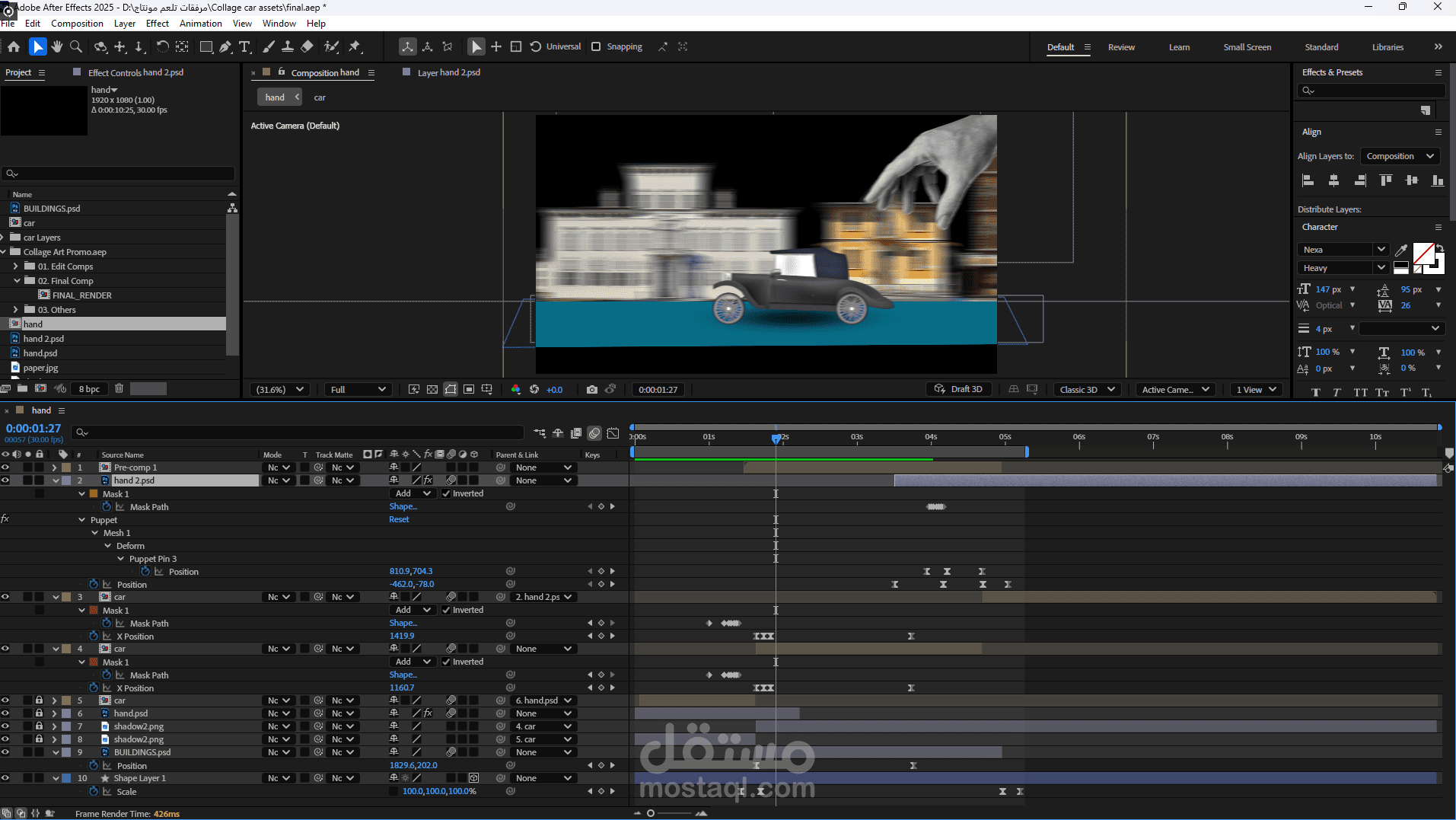The width and height of the screenshot is (1456, 820).
Task: Collapse the Puppet effect group
Action: (x=82, y=520)
